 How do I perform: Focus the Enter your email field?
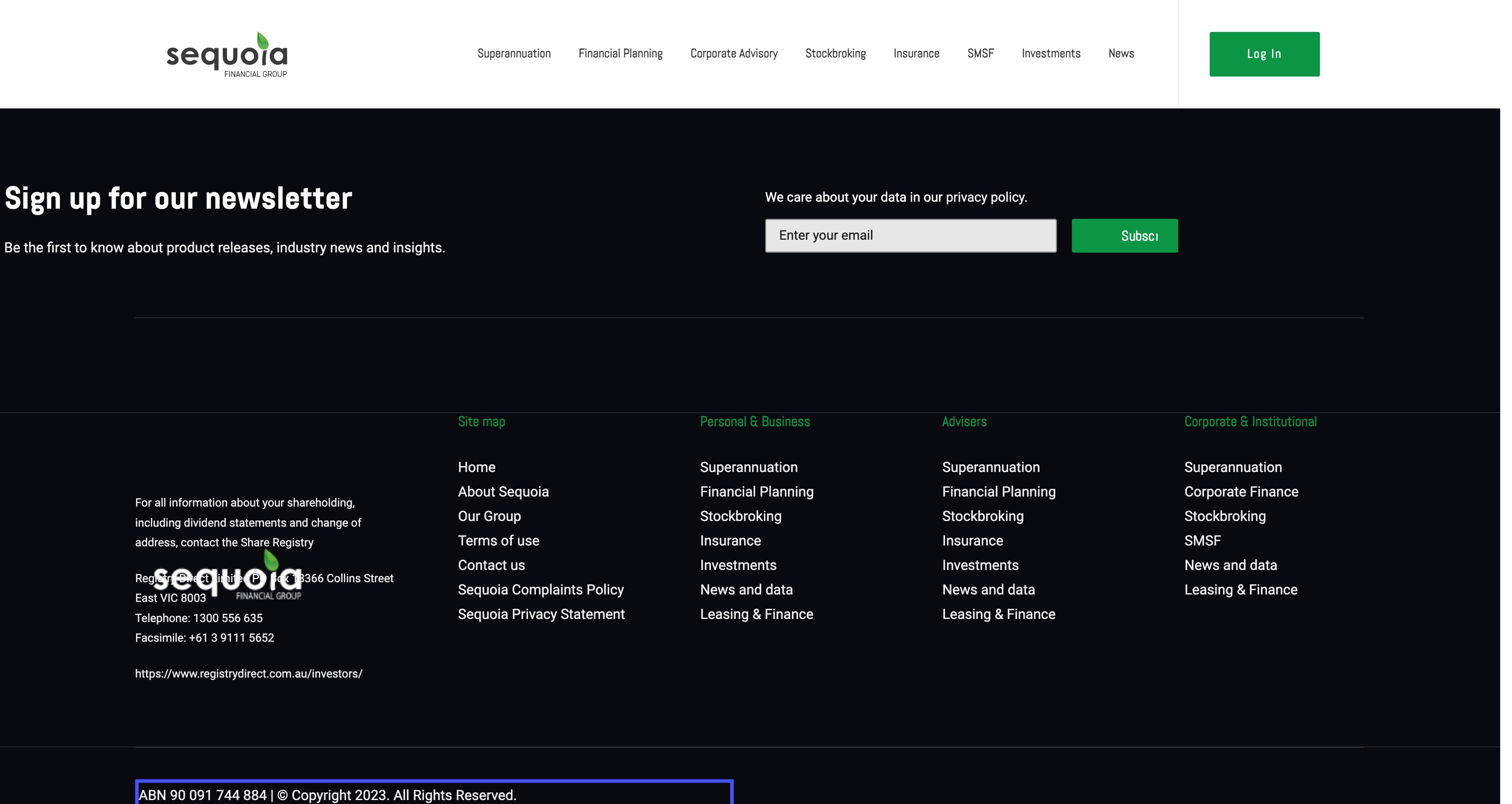tap(910, 236)
